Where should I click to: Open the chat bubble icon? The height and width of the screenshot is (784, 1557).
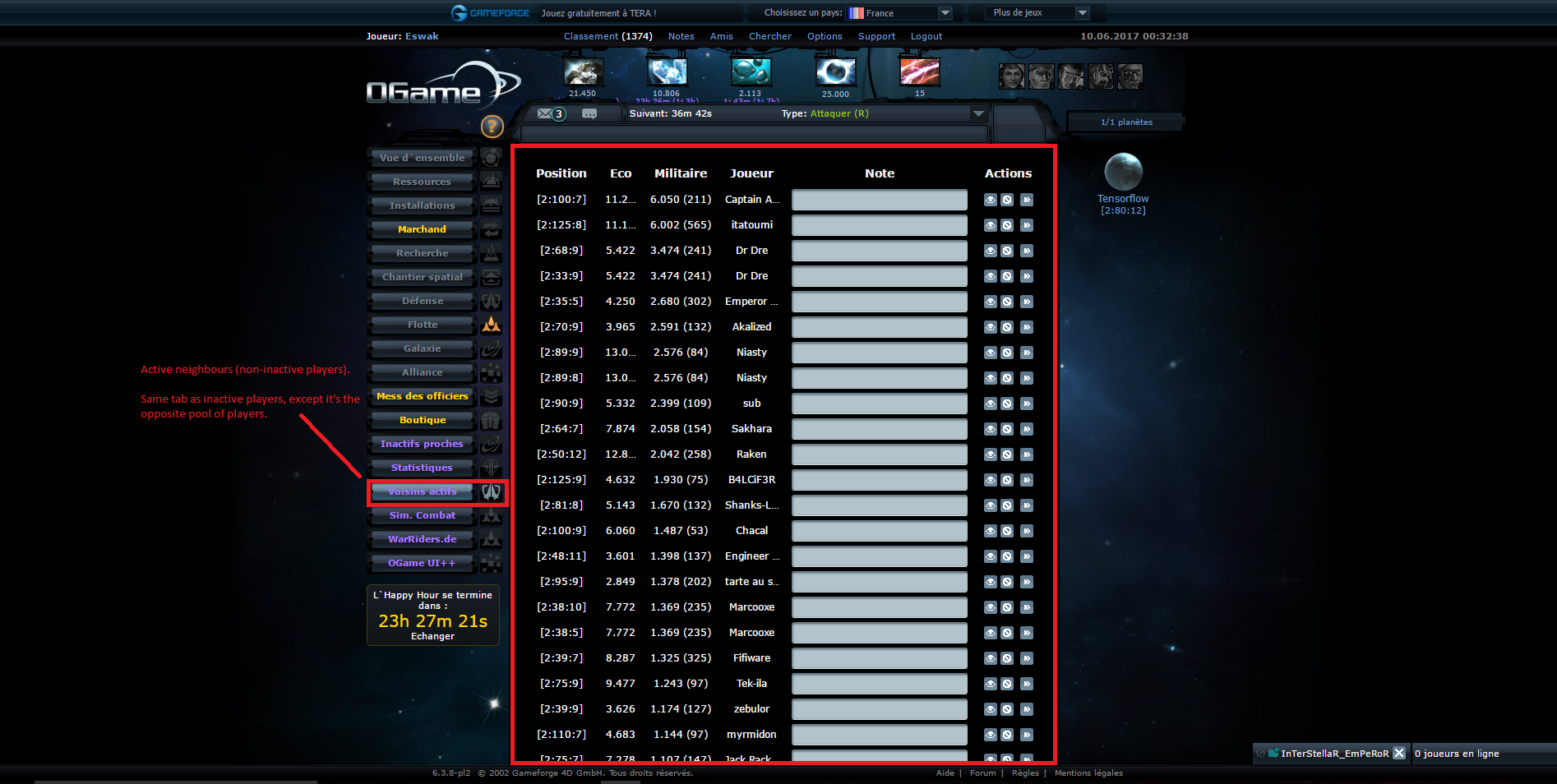[589, 113]
